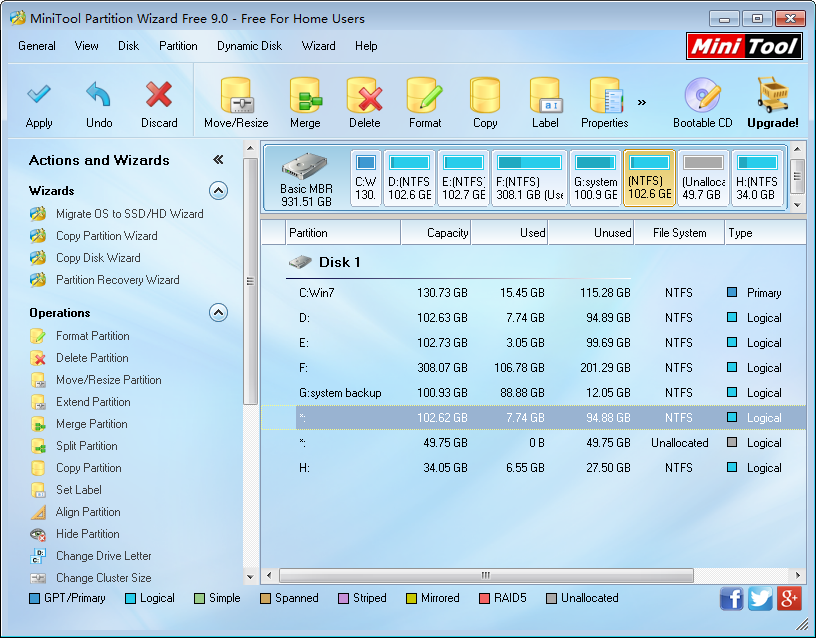Click the Copy toolbar icon

click(x=485, y=95)
